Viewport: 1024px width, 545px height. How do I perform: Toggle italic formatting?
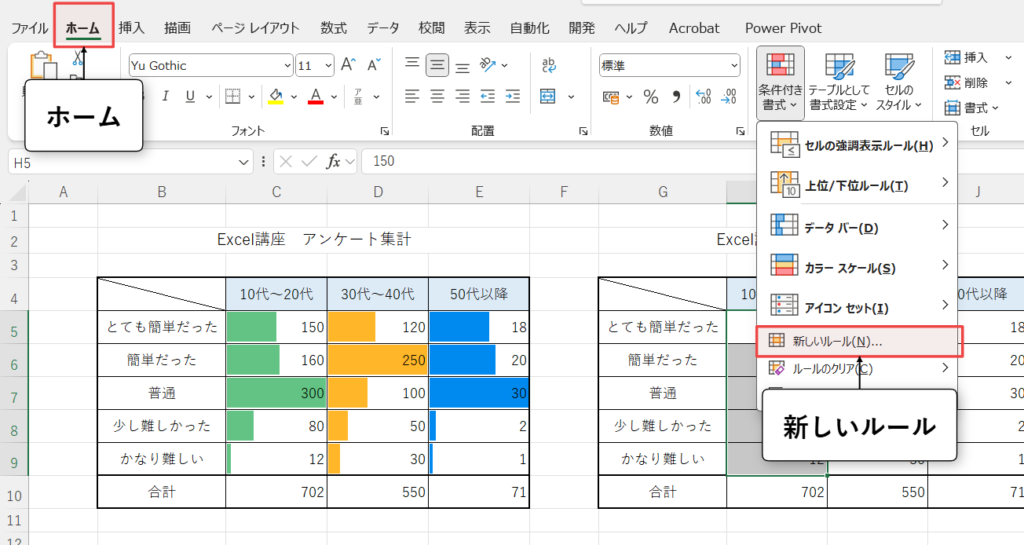[x=164, y=97]
